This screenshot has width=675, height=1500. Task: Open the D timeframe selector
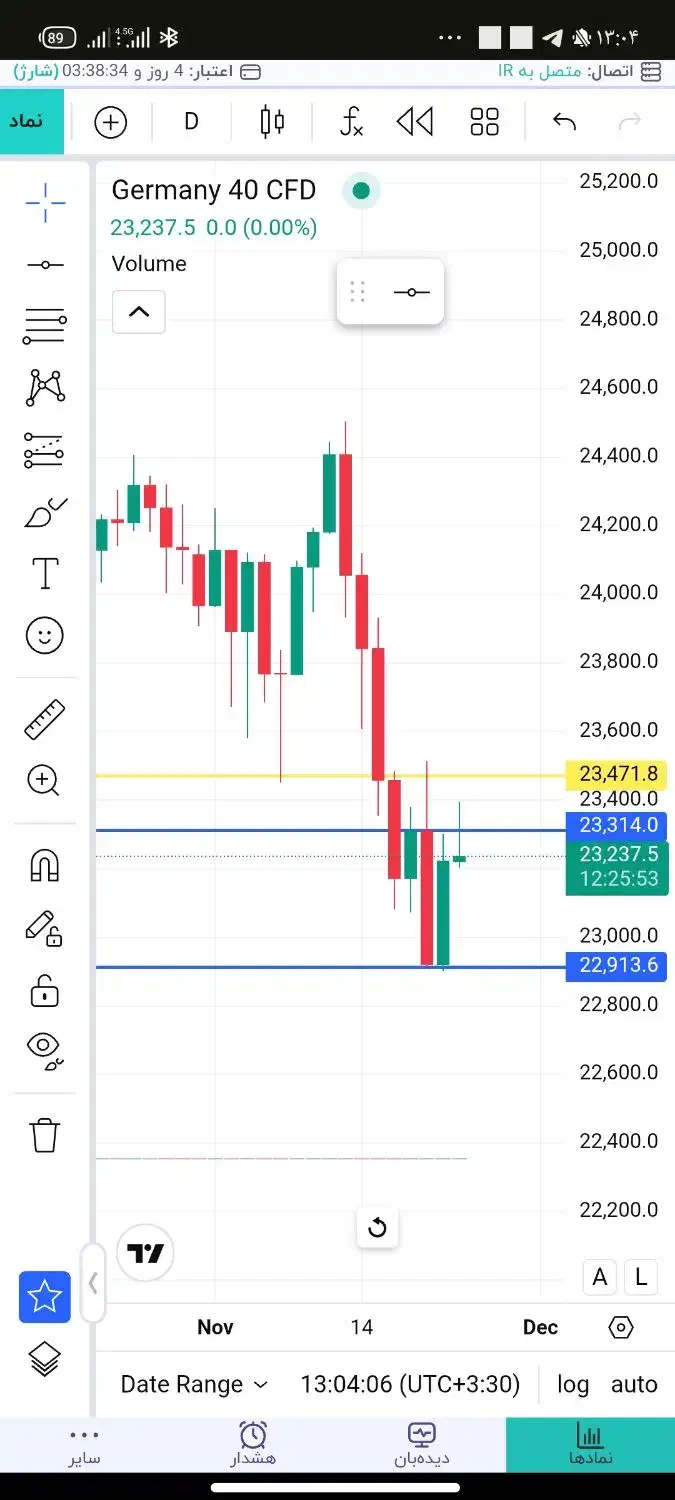coord(191,122)
